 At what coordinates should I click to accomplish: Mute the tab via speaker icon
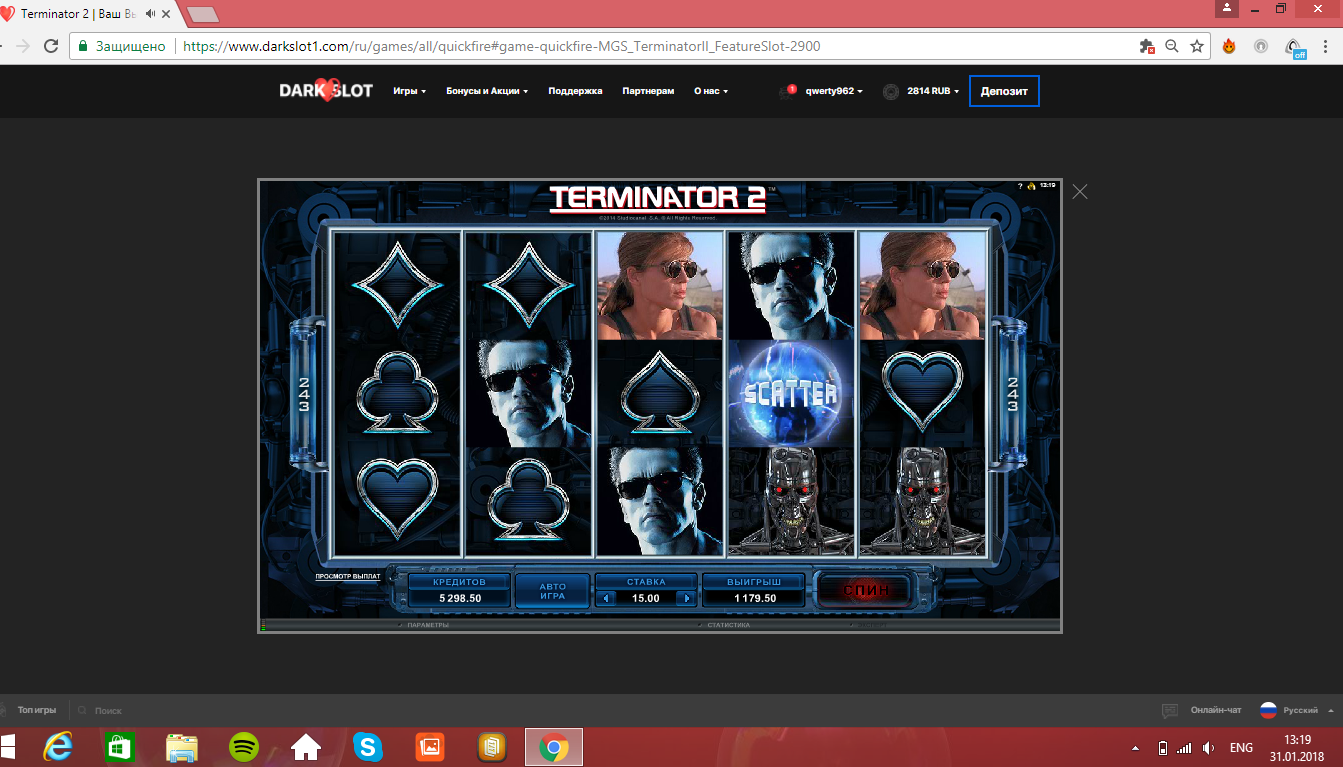(150, 14)
